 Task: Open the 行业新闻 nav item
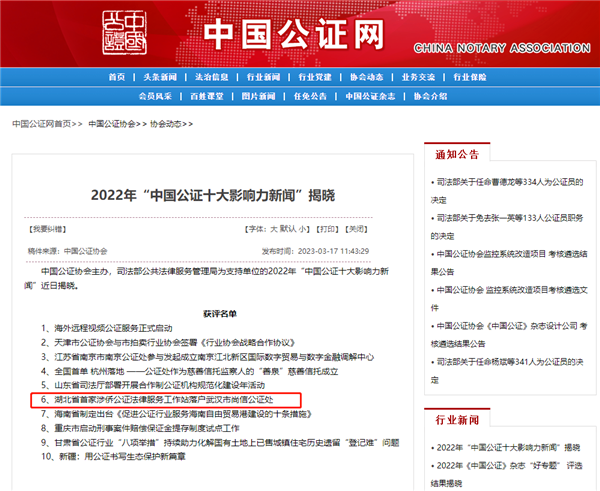tap(263, 77)
